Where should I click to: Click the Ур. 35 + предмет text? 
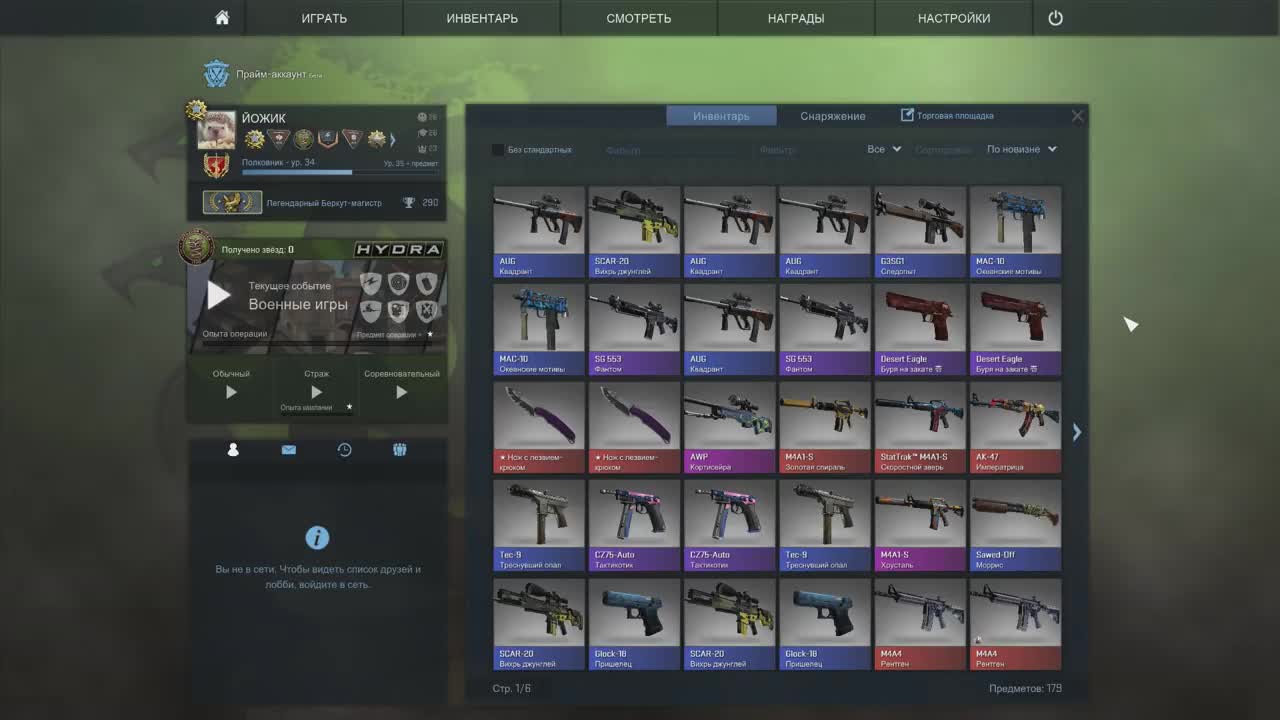tap(410, 163)
